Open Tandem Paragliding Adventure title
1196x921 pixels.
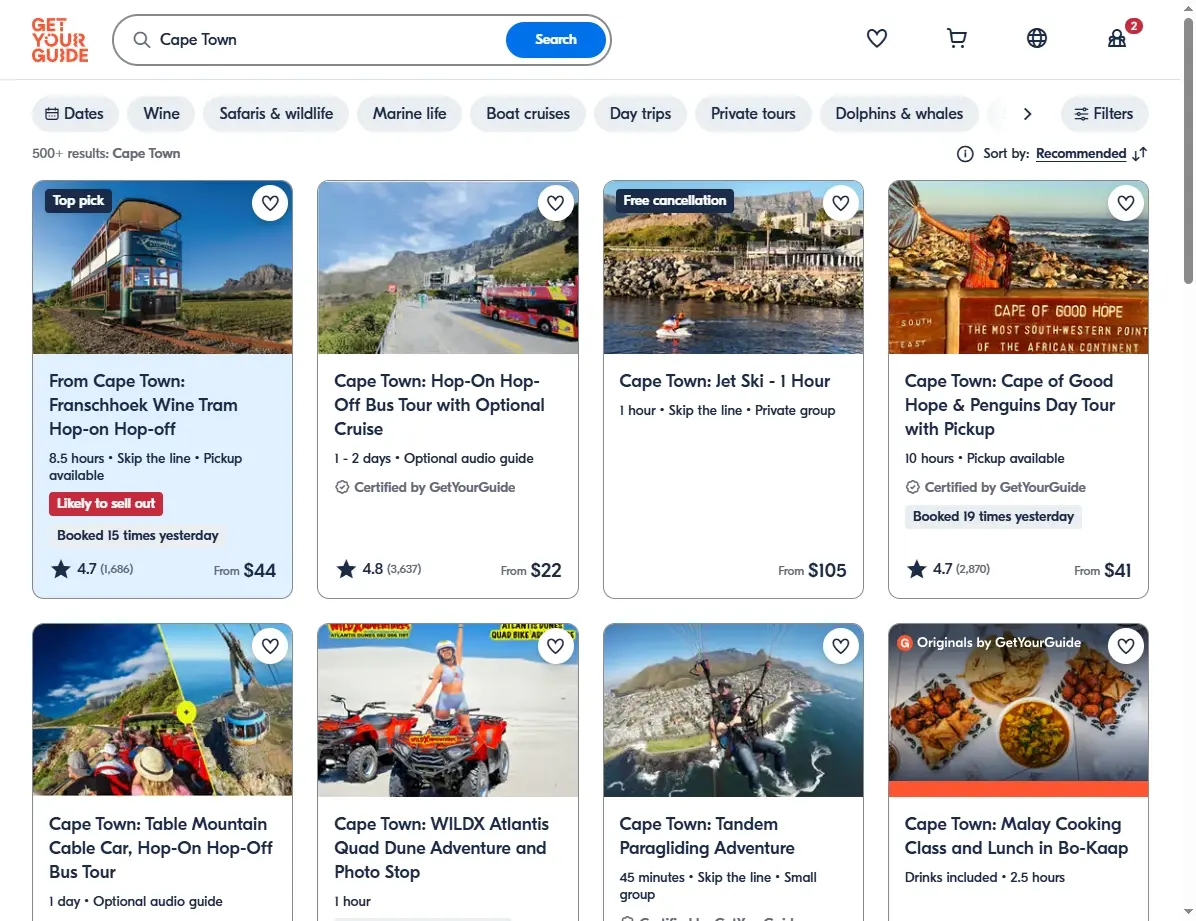pos(707,836)
